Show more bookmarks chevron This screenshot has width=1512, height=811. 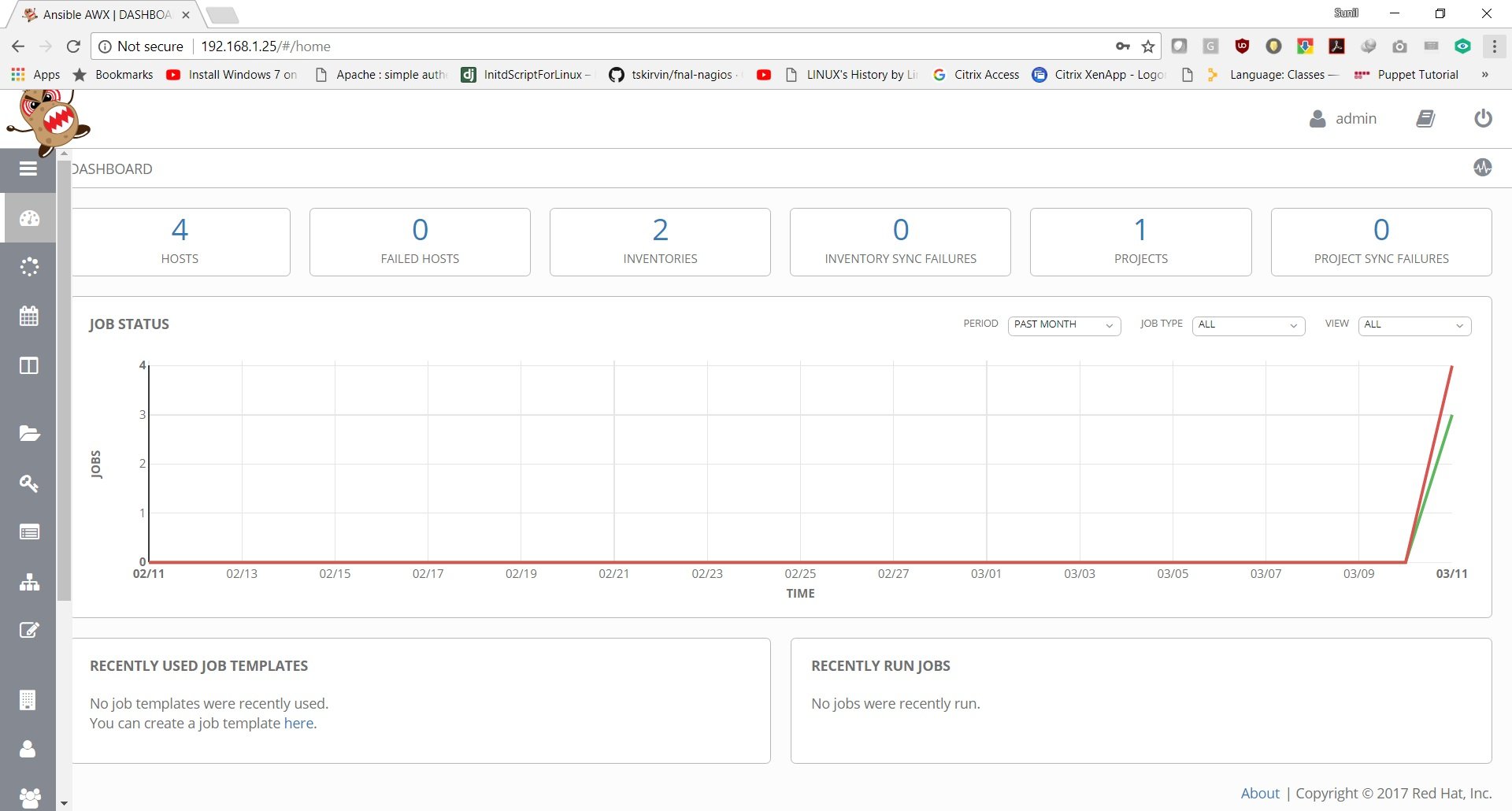pos(1485,75)
